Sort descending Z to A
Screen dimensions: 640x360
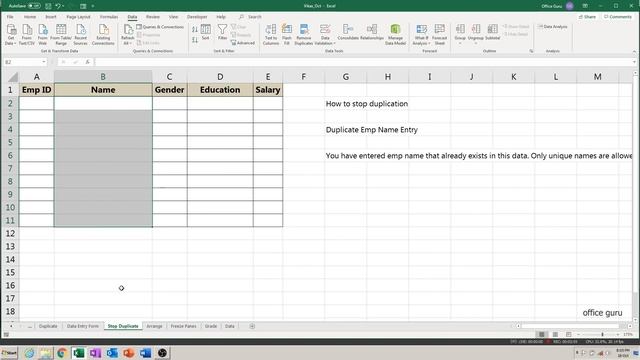point(195,40)
